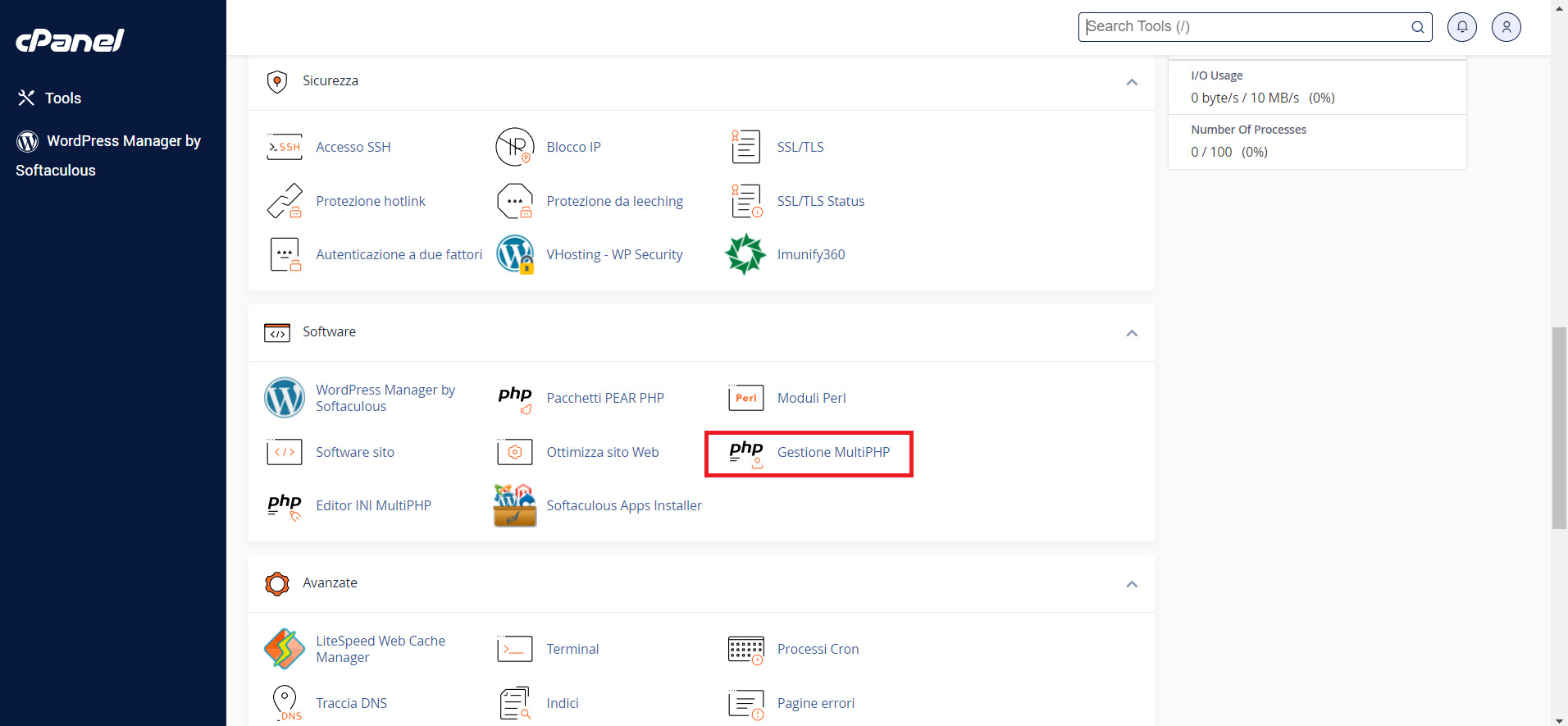Open the Protezione da leeching icon
The image size is (1568, 726).
pos(515,201)
